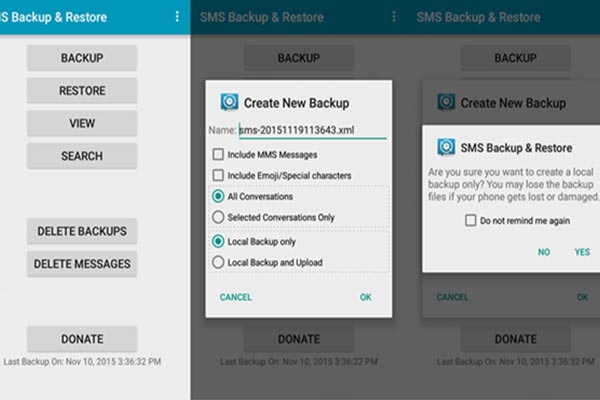This screenshot has height=400, width=600.
Task: Tap dimmed DONATE button in third screen
Action: tap(515, 339)
